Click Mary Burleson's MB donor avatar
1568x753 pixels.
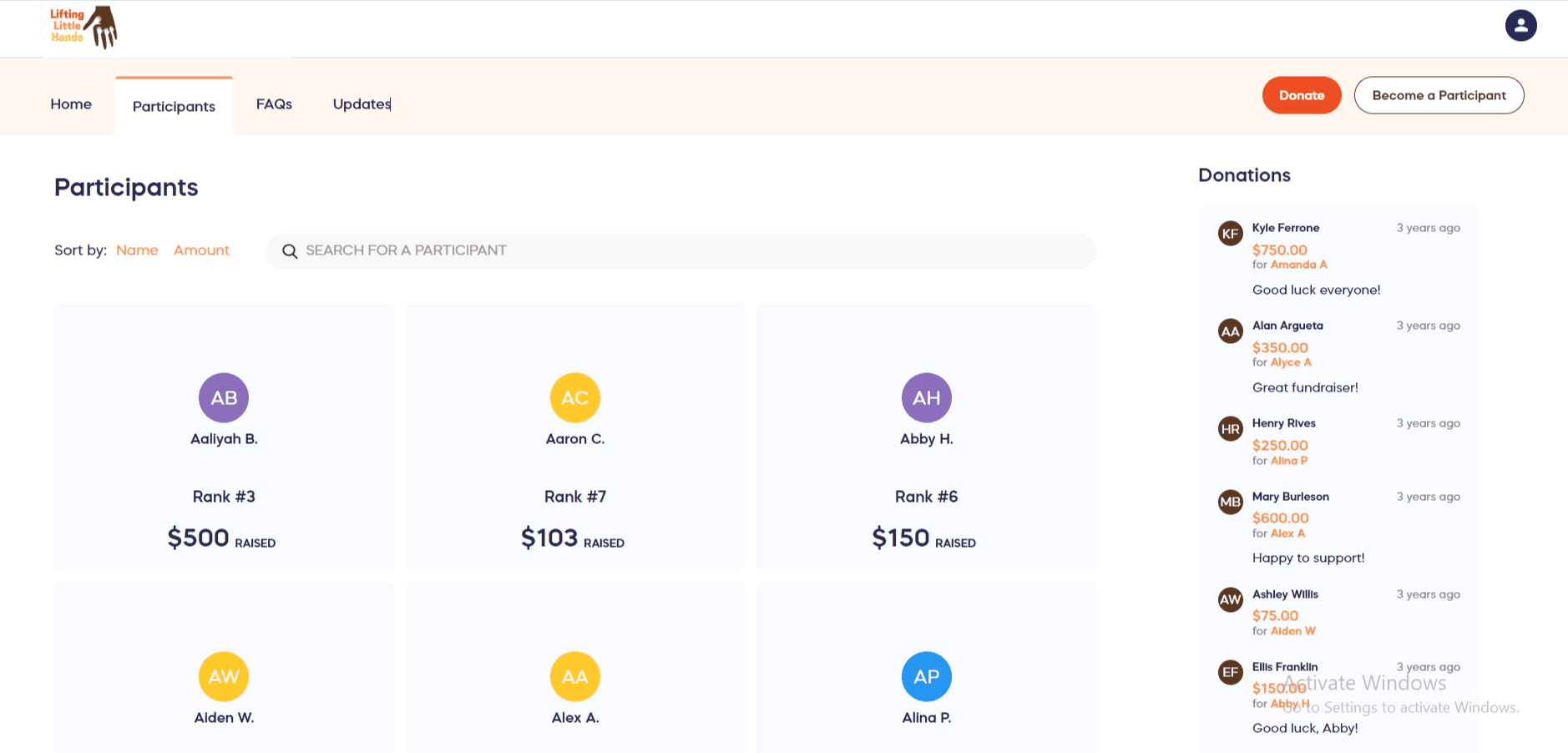(1230, 503)
